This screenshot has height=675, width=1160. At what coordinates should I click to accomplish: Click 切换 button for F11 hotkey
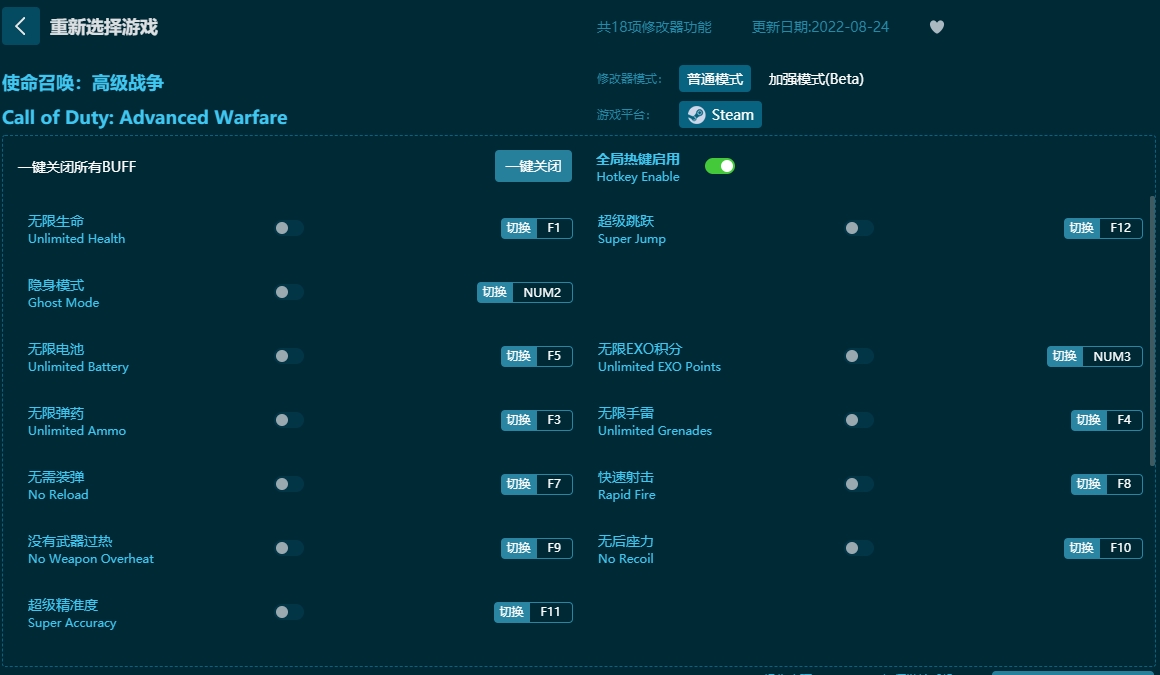coord(512,612)
